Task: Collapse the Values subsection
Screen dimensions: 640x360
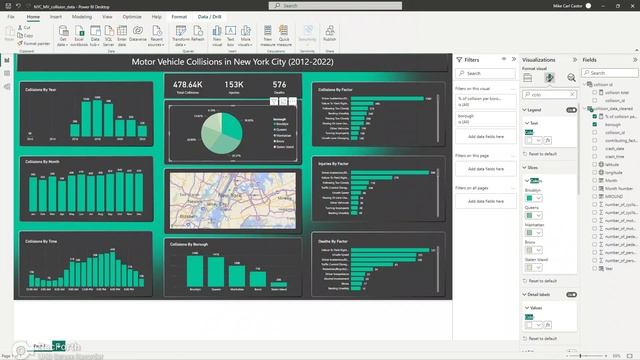Action: (527, 308)
